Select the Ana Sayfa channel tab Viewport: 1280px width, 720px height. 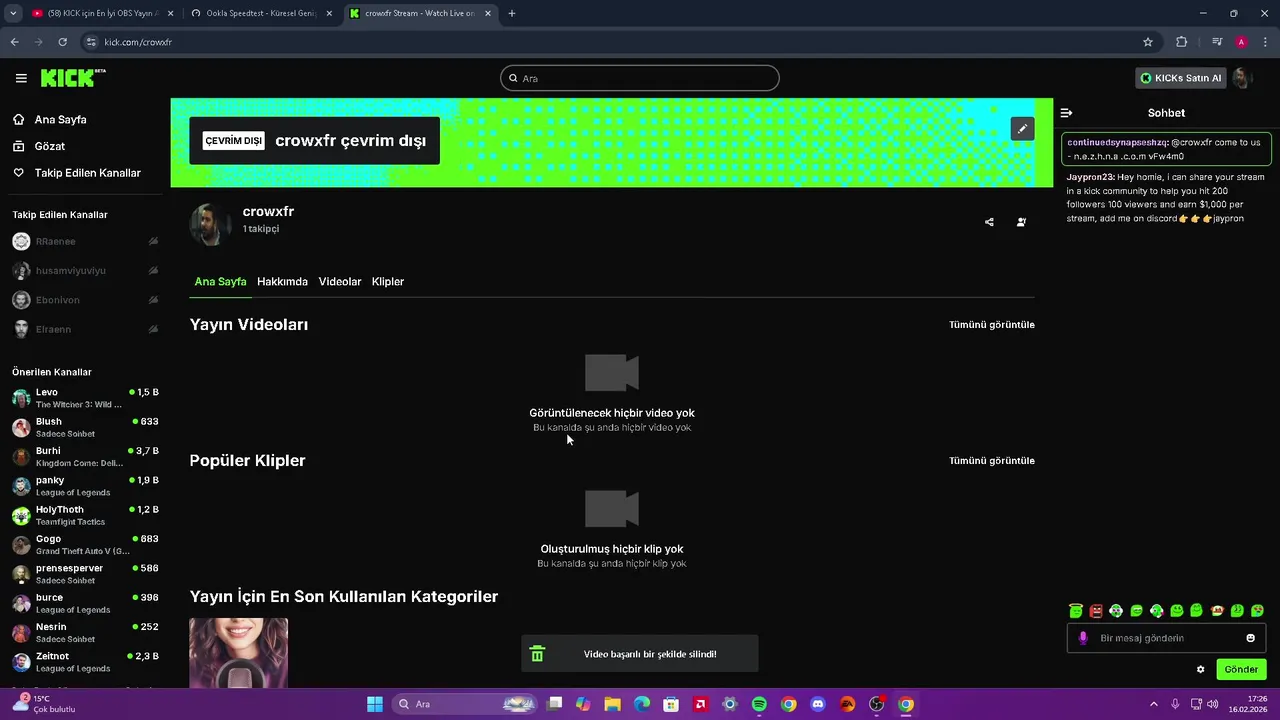220,282
